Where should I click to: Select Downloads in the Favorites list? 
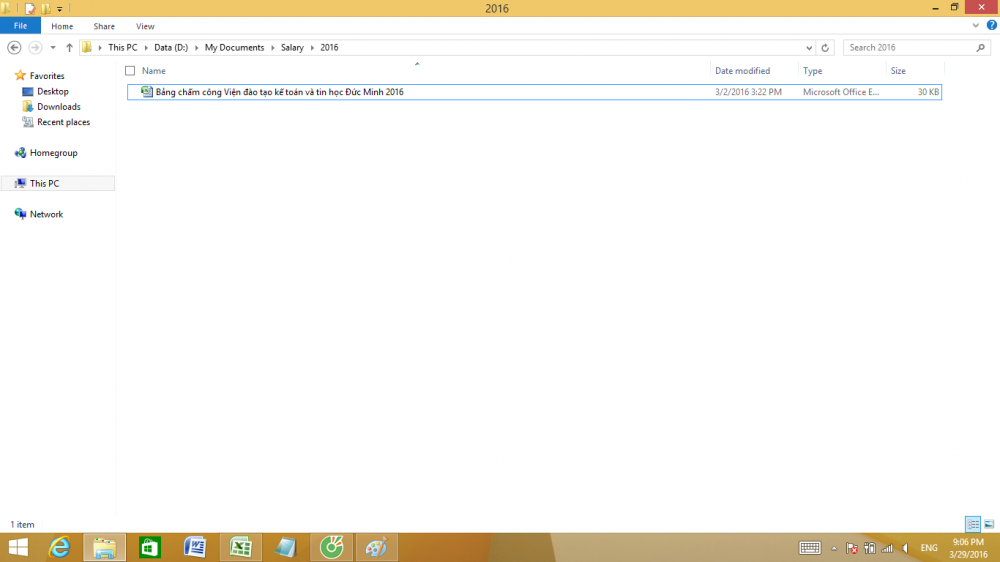(x=58, y=107)
